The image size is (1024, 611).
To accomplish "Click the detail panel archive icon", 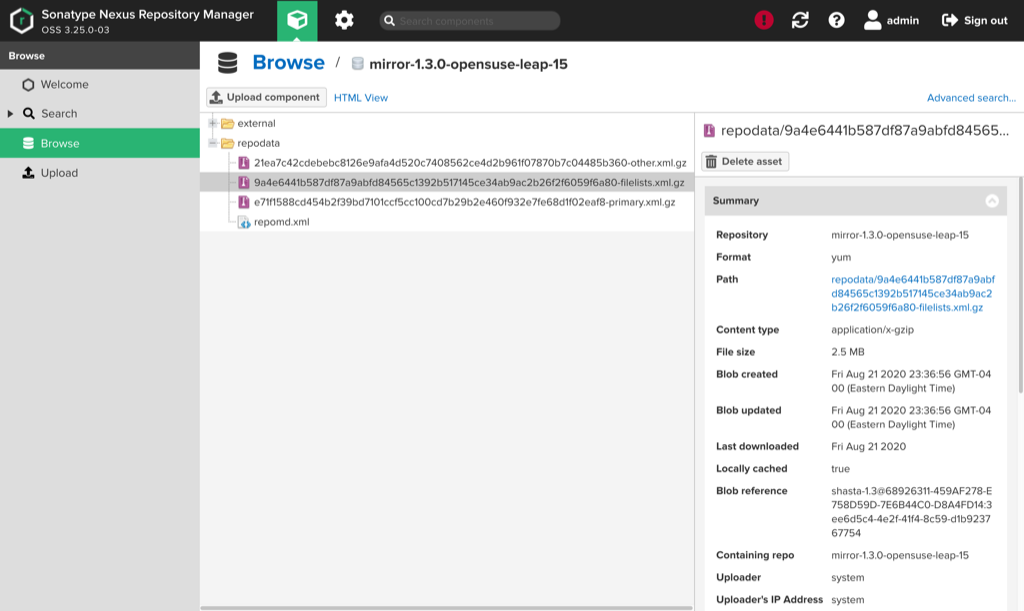I will click(x=709, y=131).
